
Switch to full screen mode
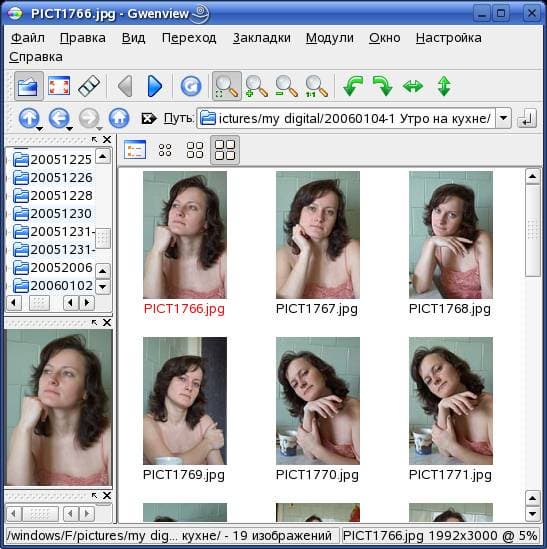coord(58,86)
